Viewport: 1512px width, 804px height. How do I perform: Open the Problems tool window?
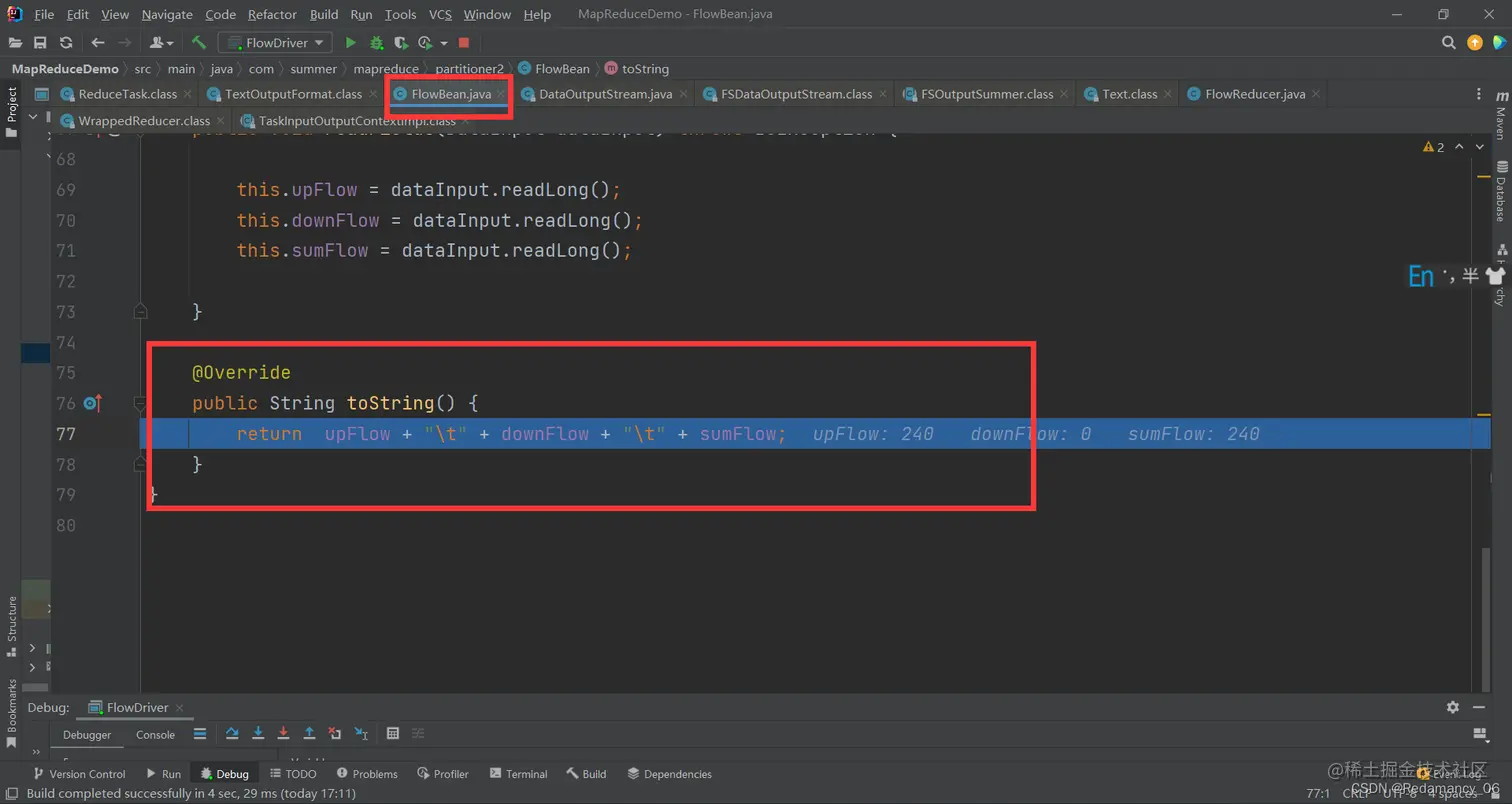point(367,773)
